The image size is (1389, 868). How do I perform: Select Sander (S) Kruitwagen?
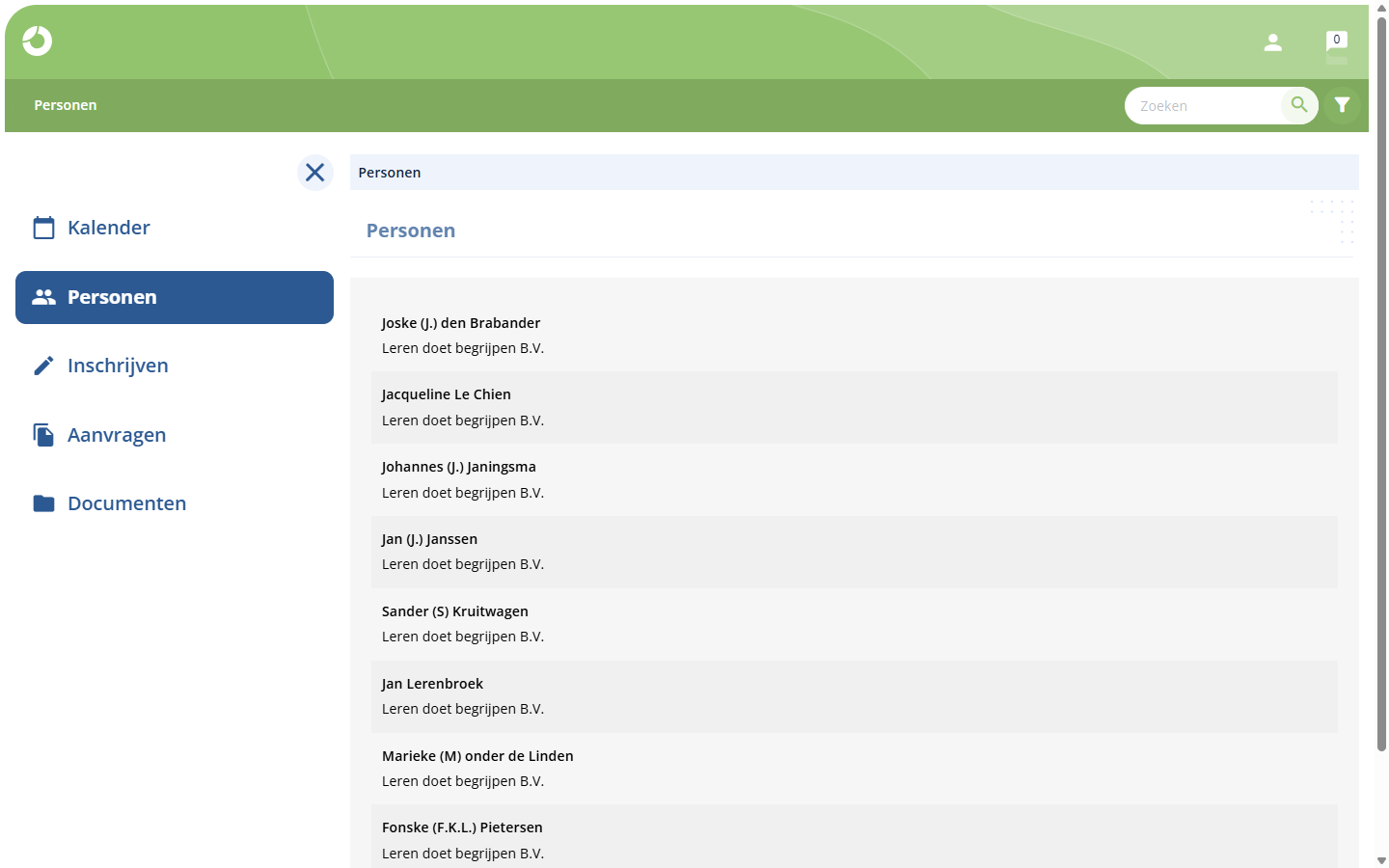coord(855,624)
